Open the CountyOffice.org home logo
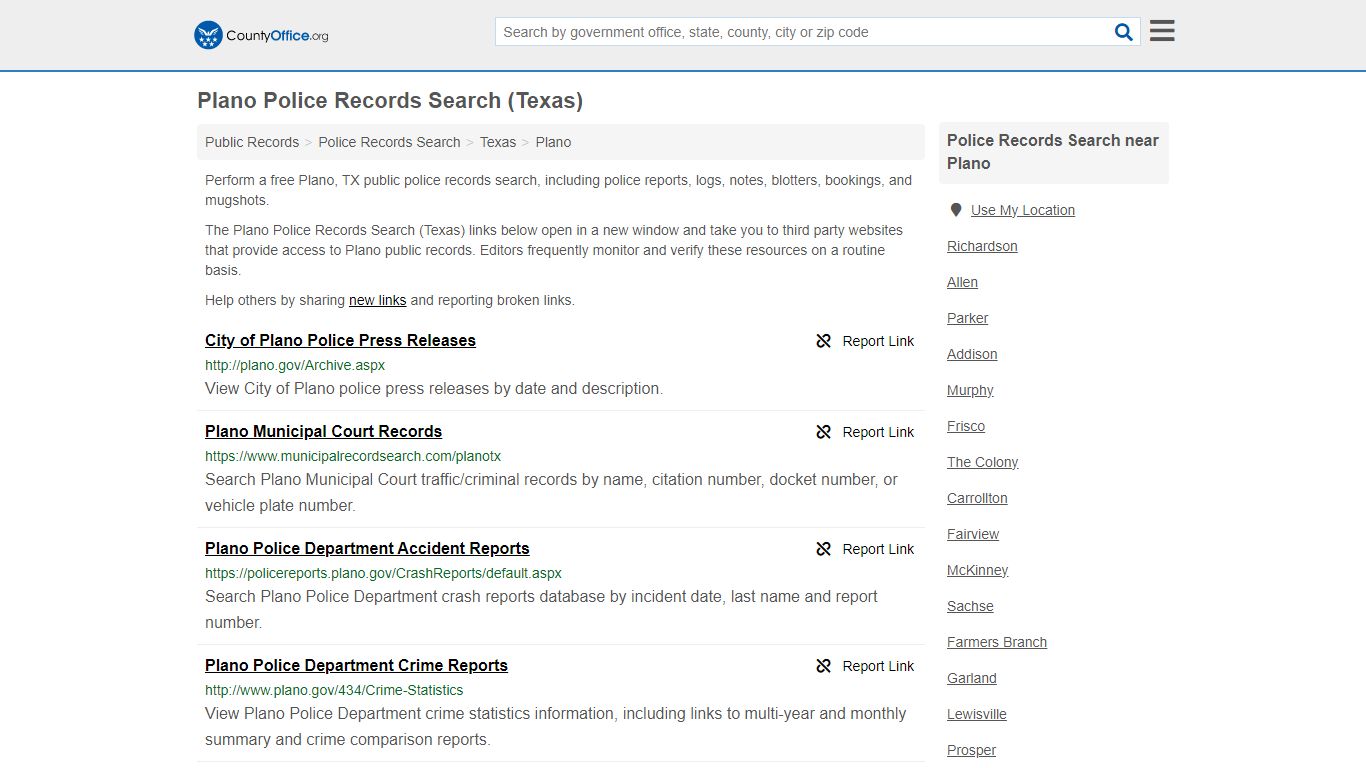Screen dimensions: 1366x768 coord(261,35)
